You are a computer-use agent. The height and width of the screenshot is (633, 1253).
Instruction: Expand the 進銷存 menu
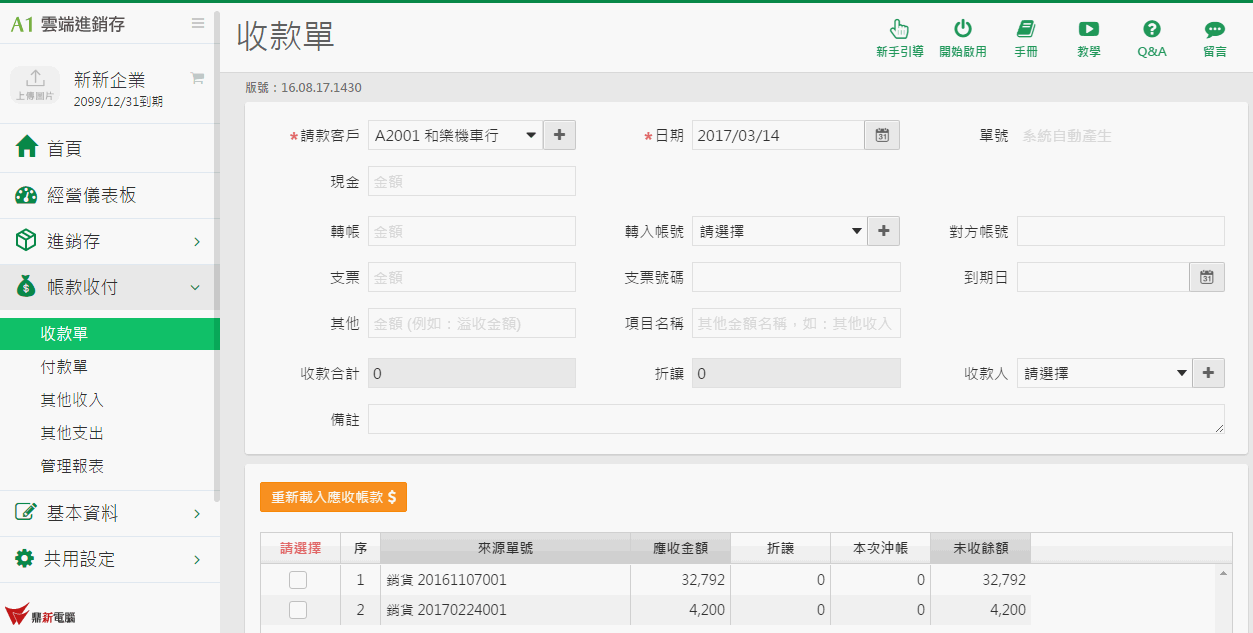click(x=109, y=241)
